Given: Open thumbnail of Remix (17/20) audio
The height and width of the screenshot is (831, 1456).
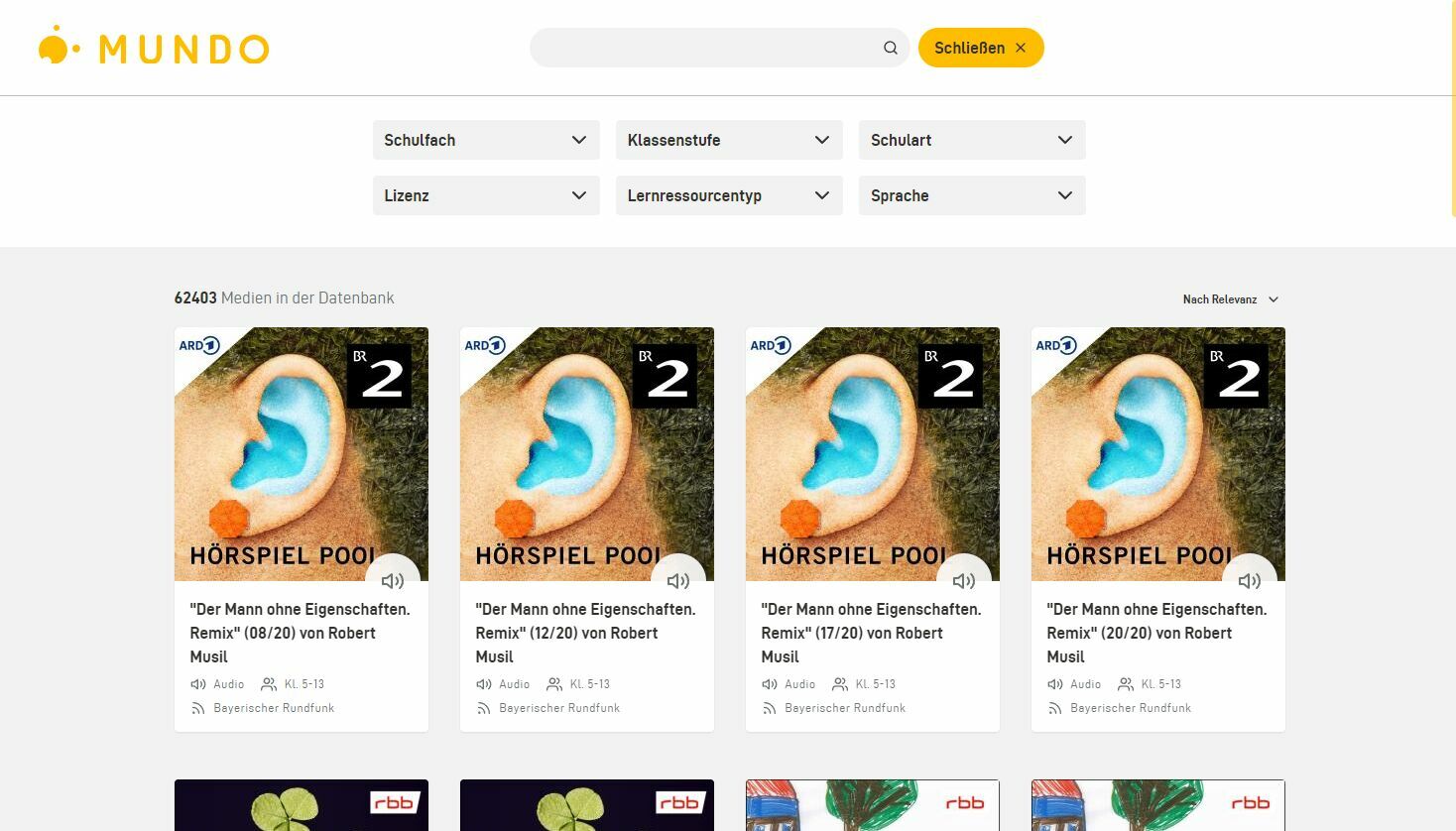Looking at the screenshot, I should [873, 454].
